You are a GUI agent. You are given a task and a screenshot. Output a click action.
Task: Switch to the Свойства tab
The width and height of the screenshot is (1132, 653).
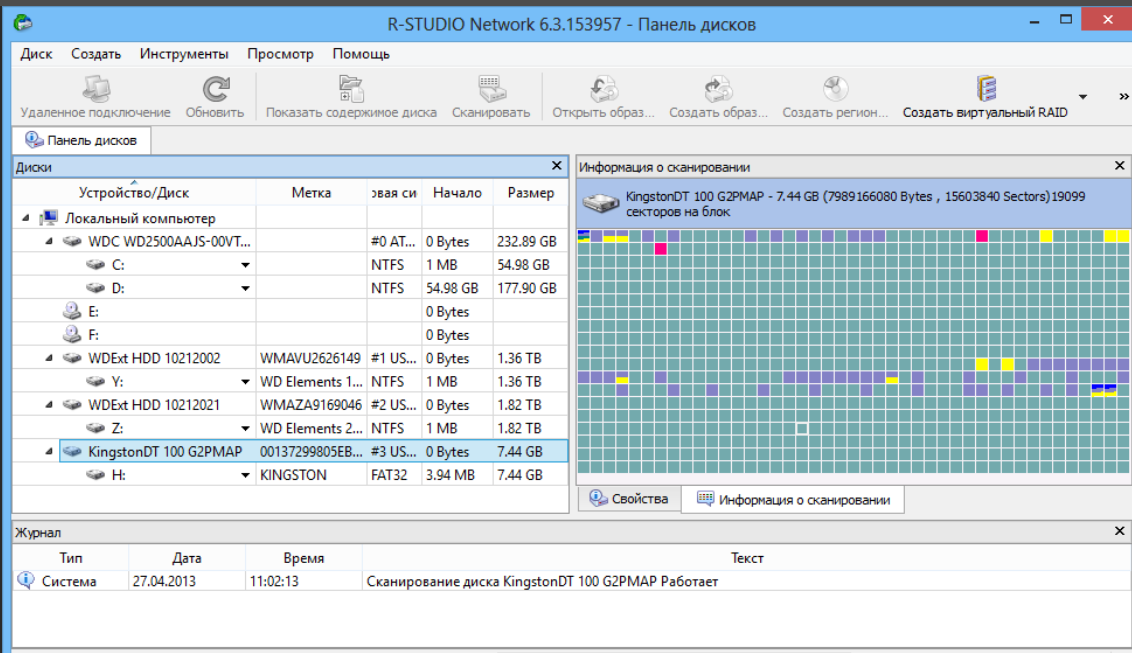pyautogui.click(x=629, y=499)
